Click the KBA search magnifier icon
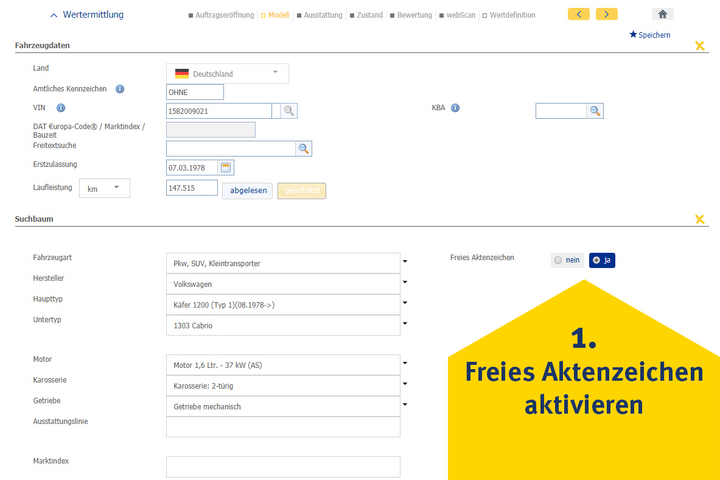Image resolution: width=720 pixels, height=480 pixels. coord(595,111)
